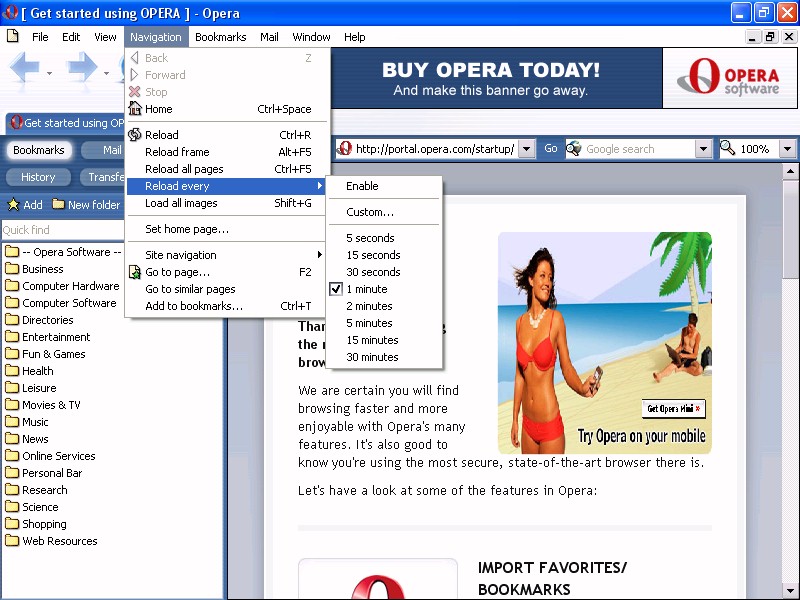Click the Home house icon in Navigation menu
The width and height of the screenshot is (800, 600).
tap(135, 109)
